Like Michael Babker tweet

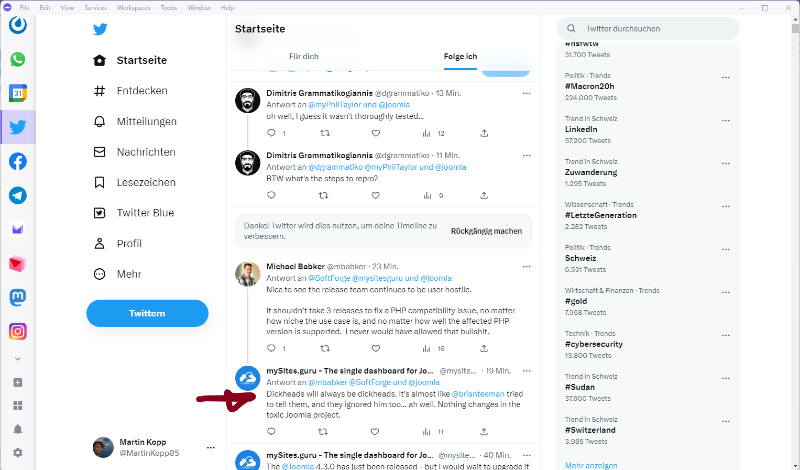pos(376,349)
